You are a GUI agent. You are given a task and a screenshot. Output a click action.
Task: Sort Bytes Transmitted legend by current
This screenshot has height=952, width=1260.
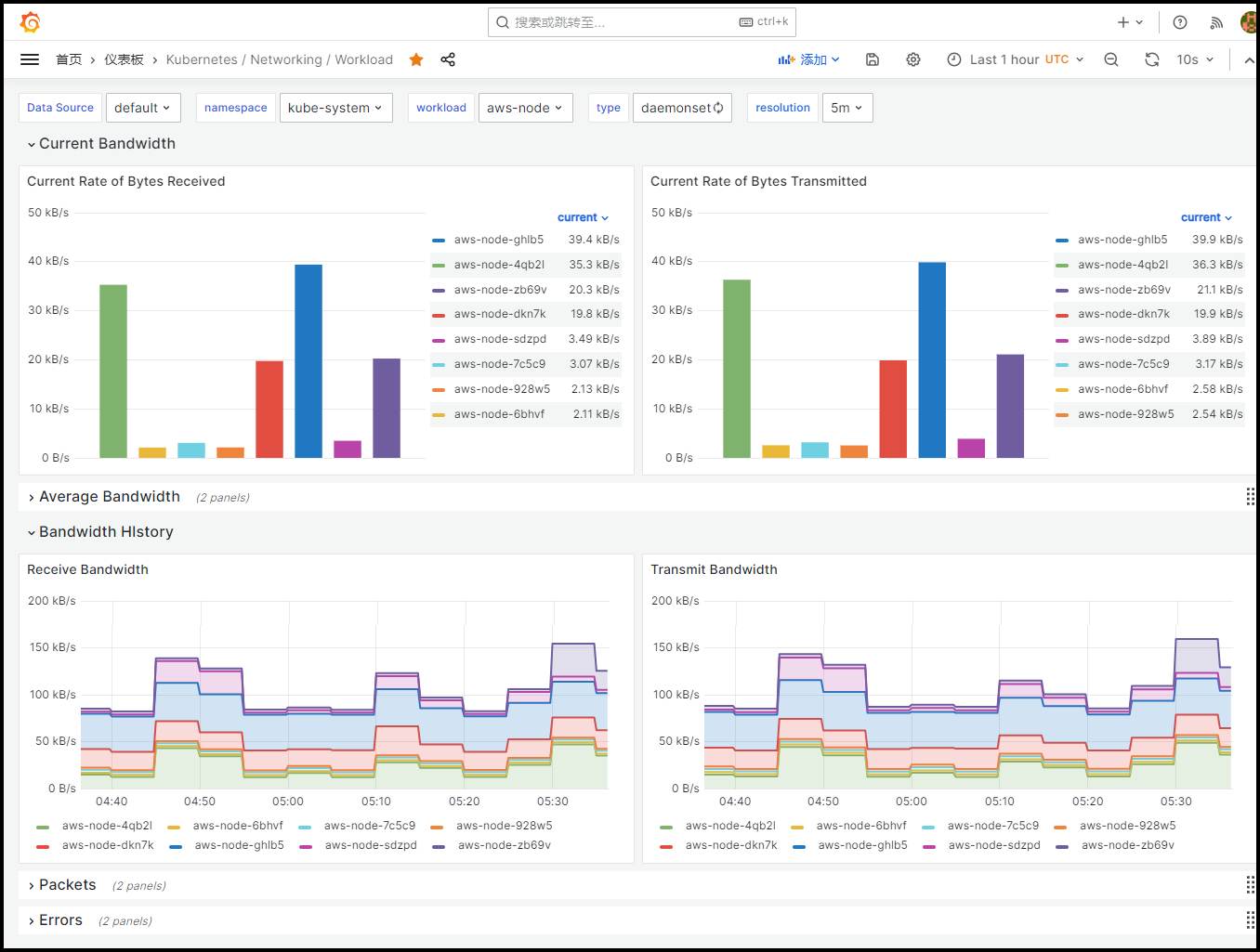pyautogui.click(x=1206, y=217)
